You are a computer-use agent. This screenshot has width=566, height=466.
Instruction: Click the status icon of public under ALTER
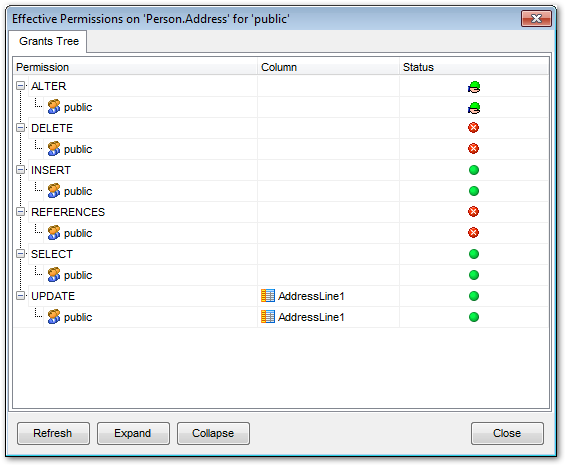474,108
